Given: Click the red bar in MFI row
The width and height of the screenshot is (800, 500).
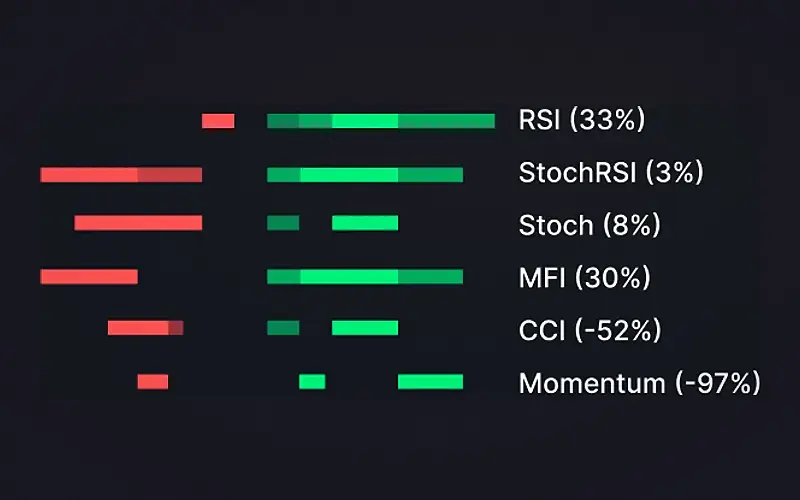Looking at the screenshot, I should 89,277.
